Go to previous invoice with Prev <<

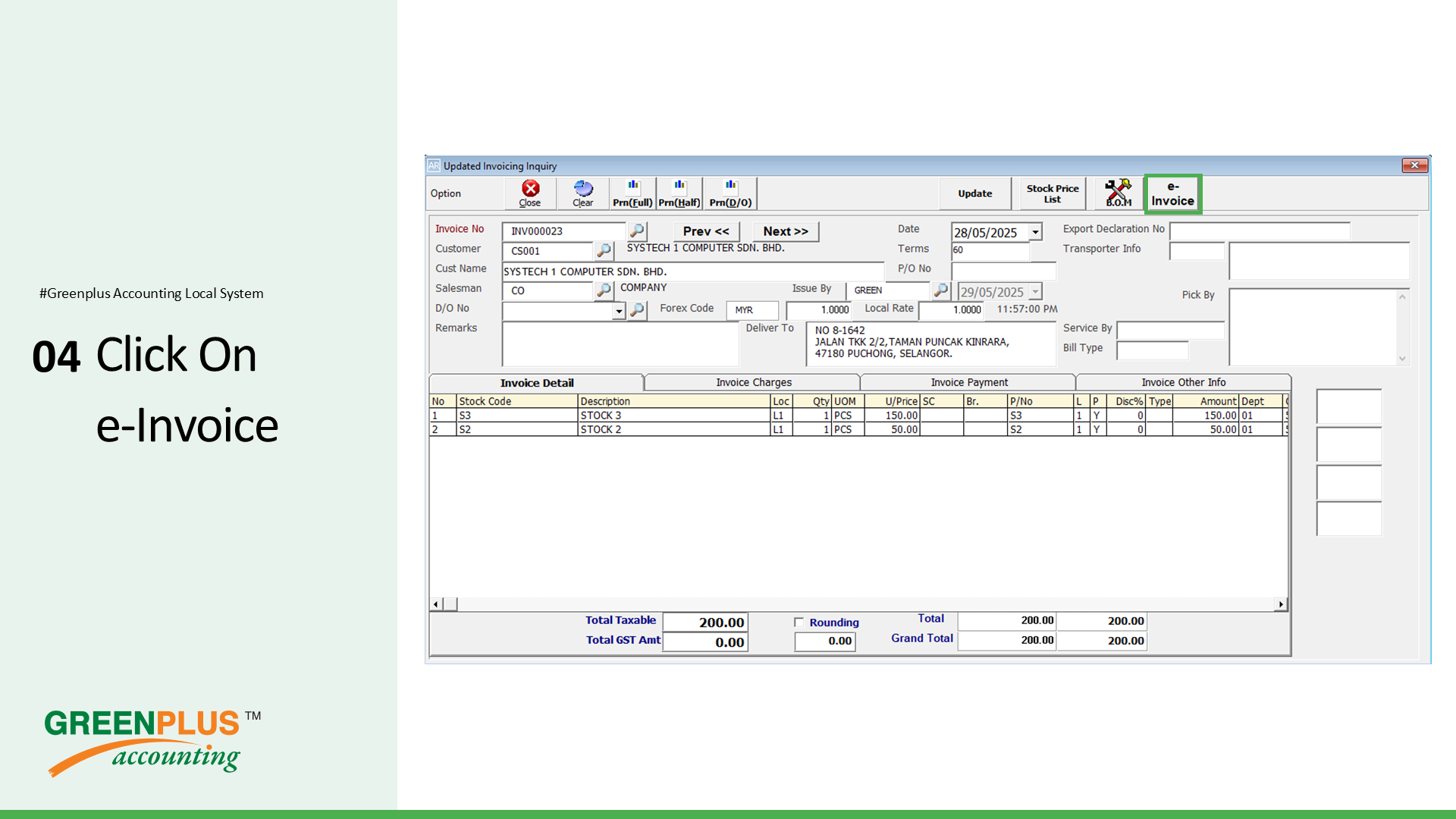pos(705,231)
